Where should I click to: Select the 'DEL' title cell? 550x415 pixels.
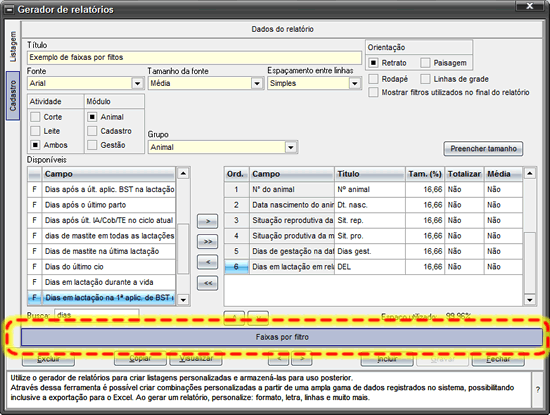370,267
